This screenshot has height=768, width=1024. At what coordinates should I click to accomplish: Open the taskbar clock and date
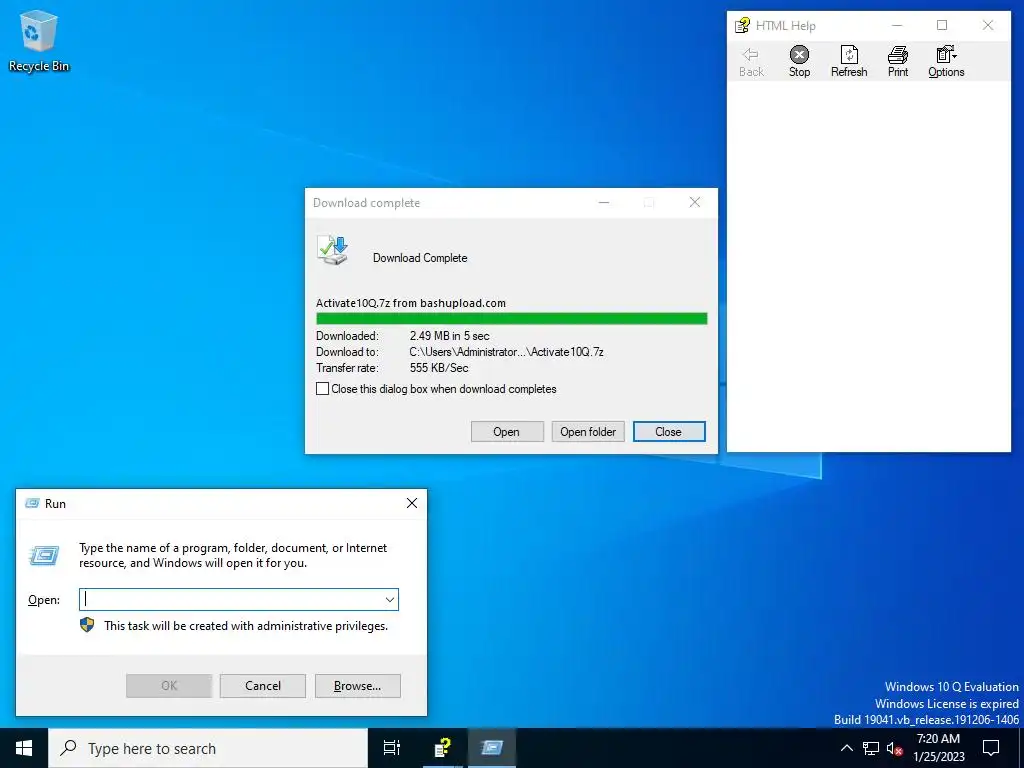click(x=938, y=748)
